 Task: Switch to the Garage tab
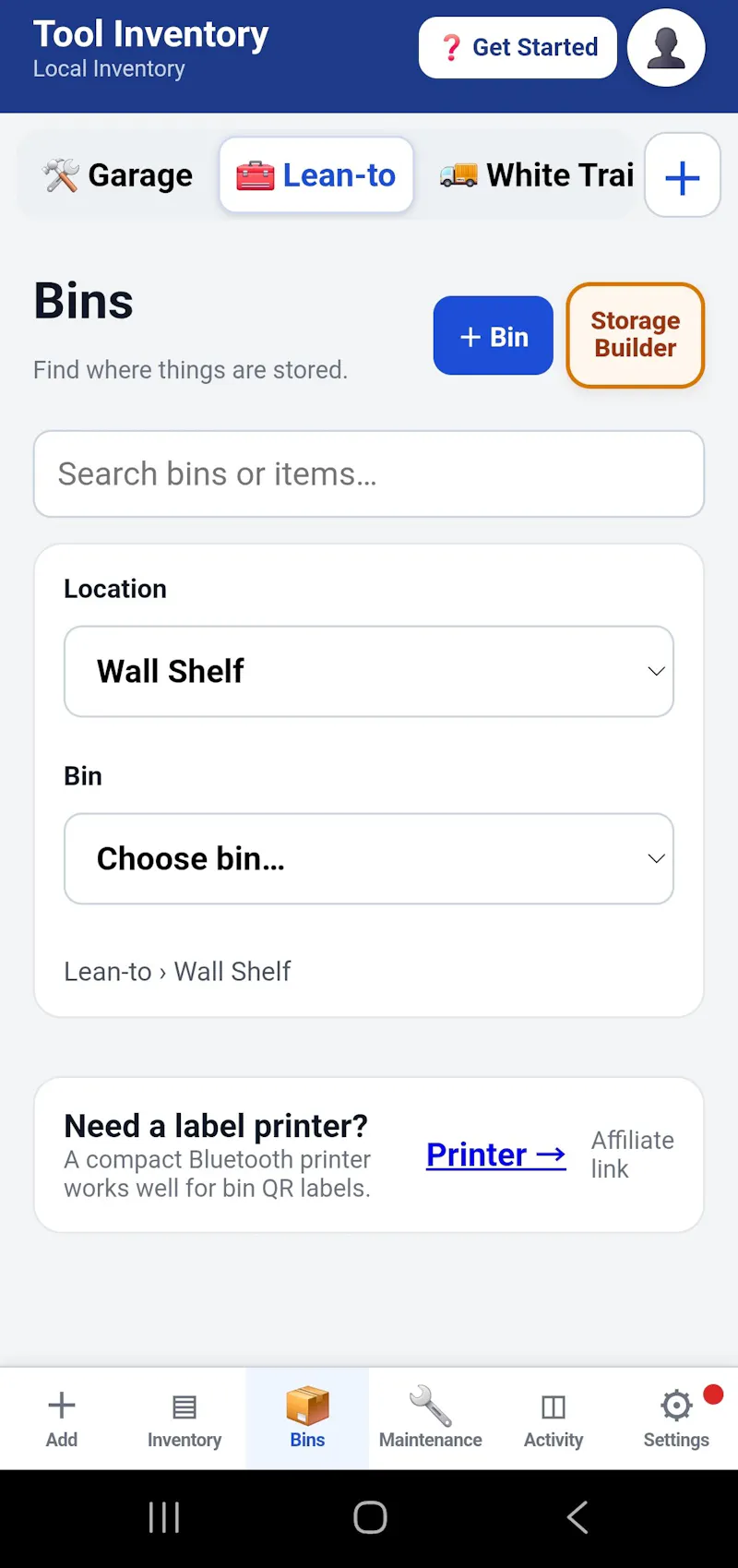pyautogui.click(x=118, y=175)
